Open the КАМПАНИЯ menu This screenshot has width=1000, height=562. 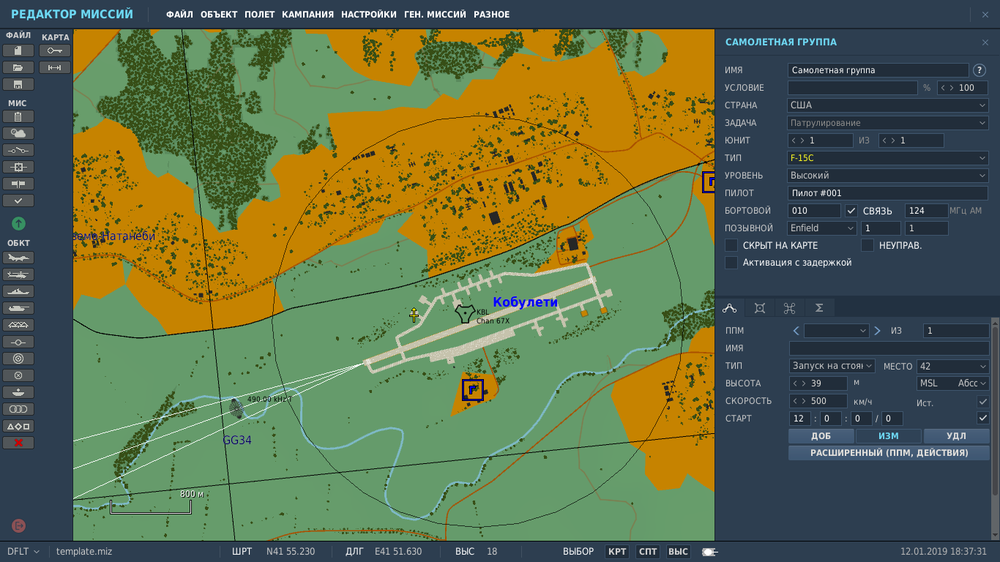pos(307,14)
